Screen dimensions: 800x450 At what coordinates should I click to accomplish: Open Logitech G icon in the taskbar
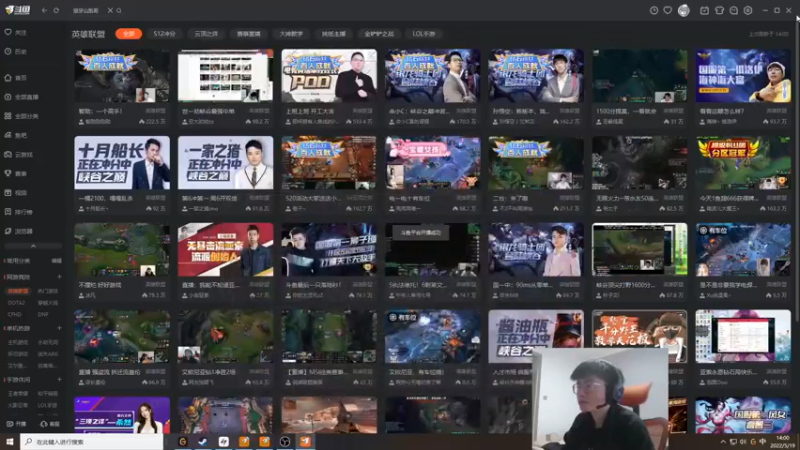[183, 442]
